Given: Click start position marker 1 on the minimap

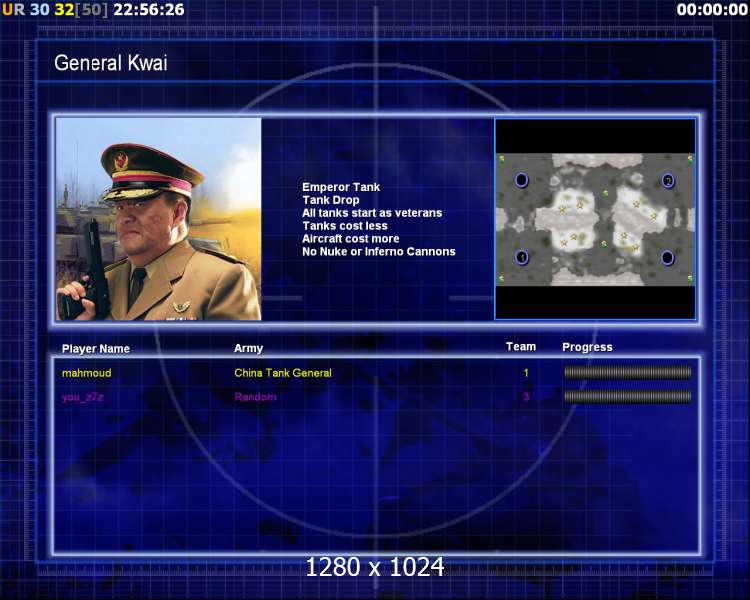Looking at the screenshot, I should pyautogui.click(x=522, y=257).
